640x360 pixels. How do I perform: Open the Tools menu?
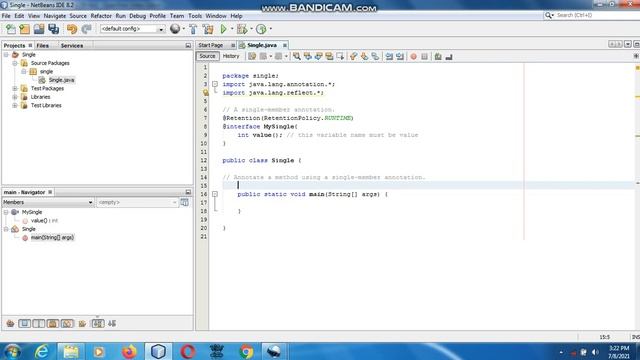195,16
